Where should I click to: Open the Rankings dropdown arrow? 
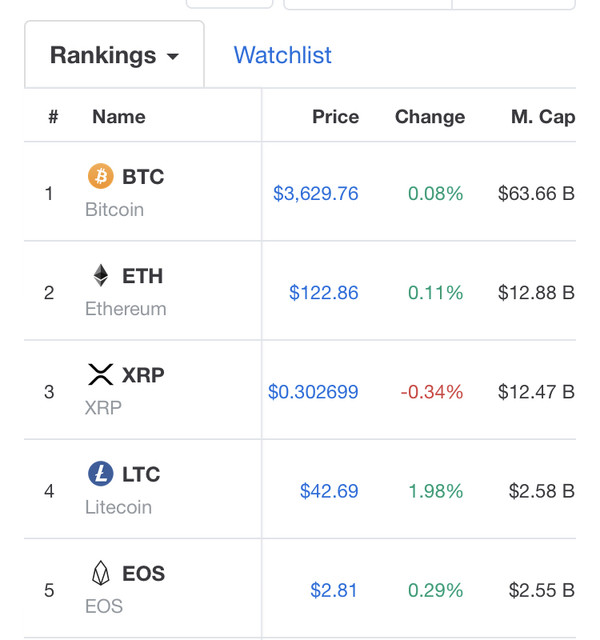click(173, 56)
